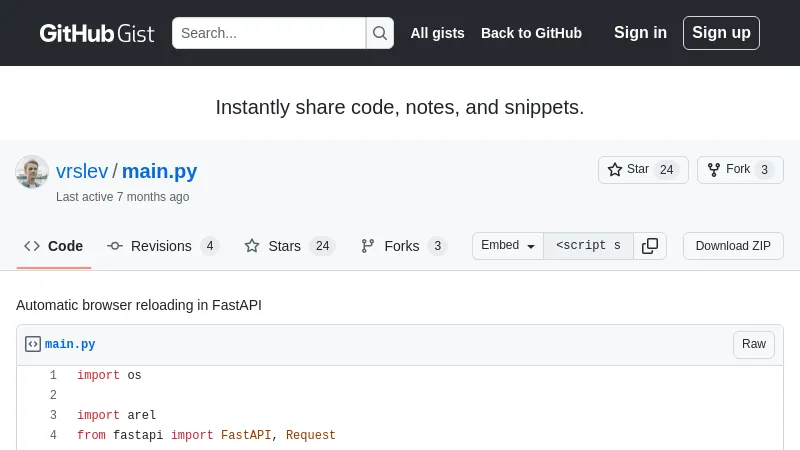Open the Forks tab
Viewport: 800px width, 450px height.
402,246
